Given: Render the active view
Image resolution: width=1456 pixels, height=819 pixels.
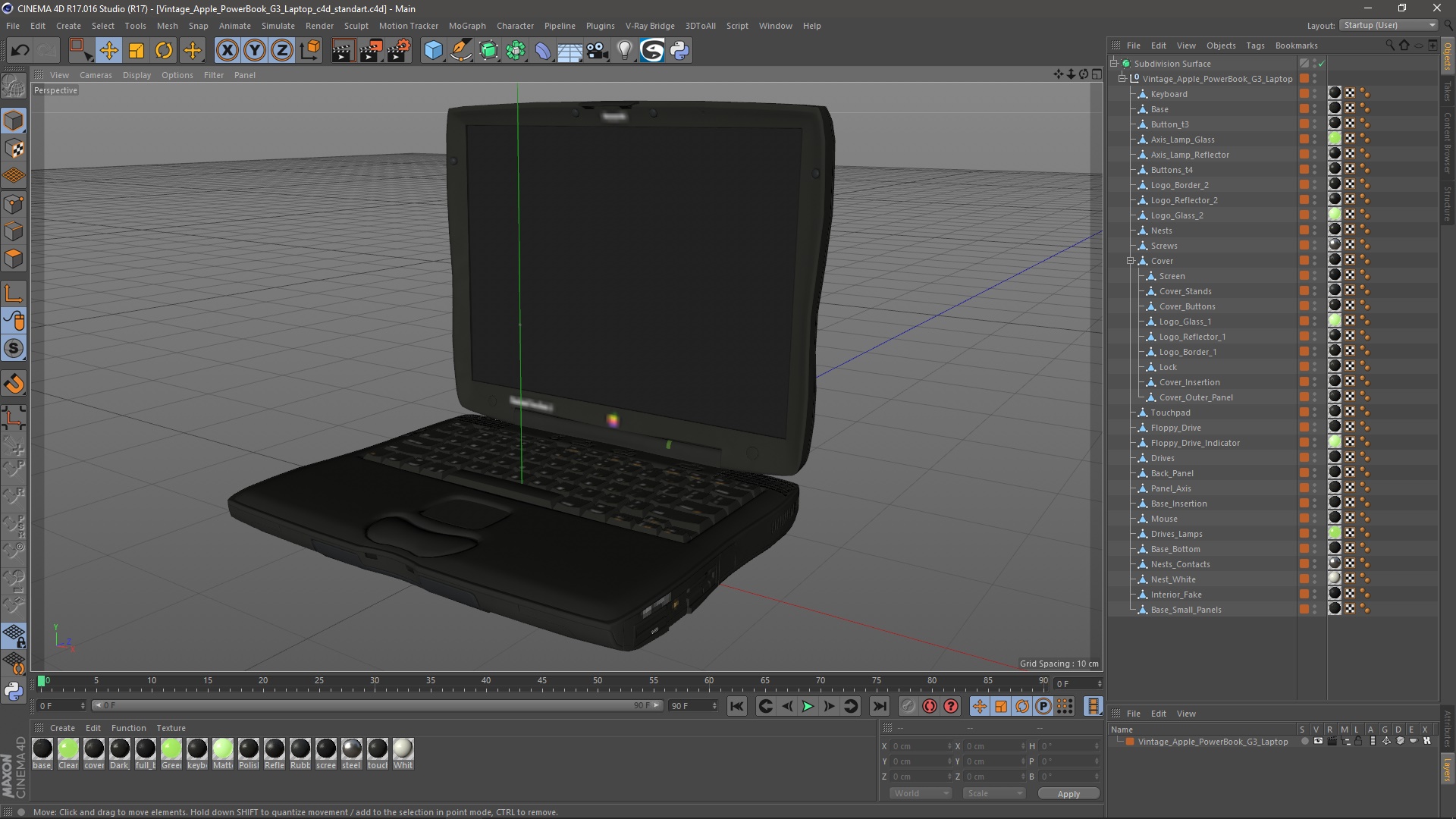Looking at the screenshot, I should 343,51.
